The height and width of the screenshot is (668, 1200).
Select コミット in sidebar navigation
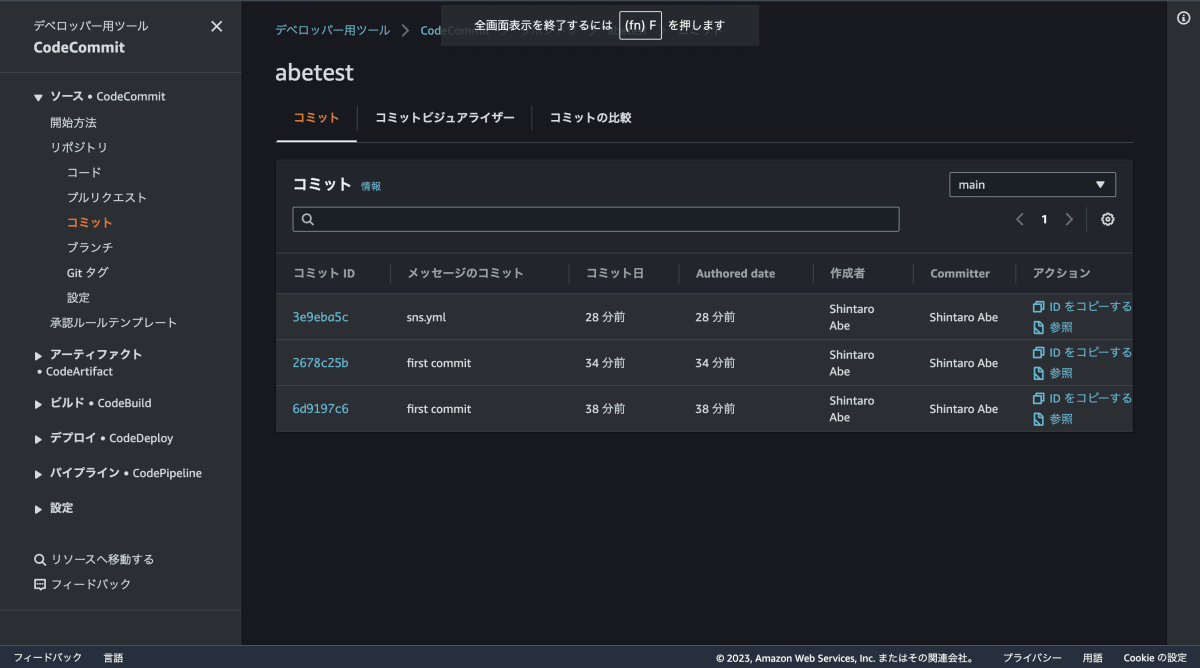[90, 222]
